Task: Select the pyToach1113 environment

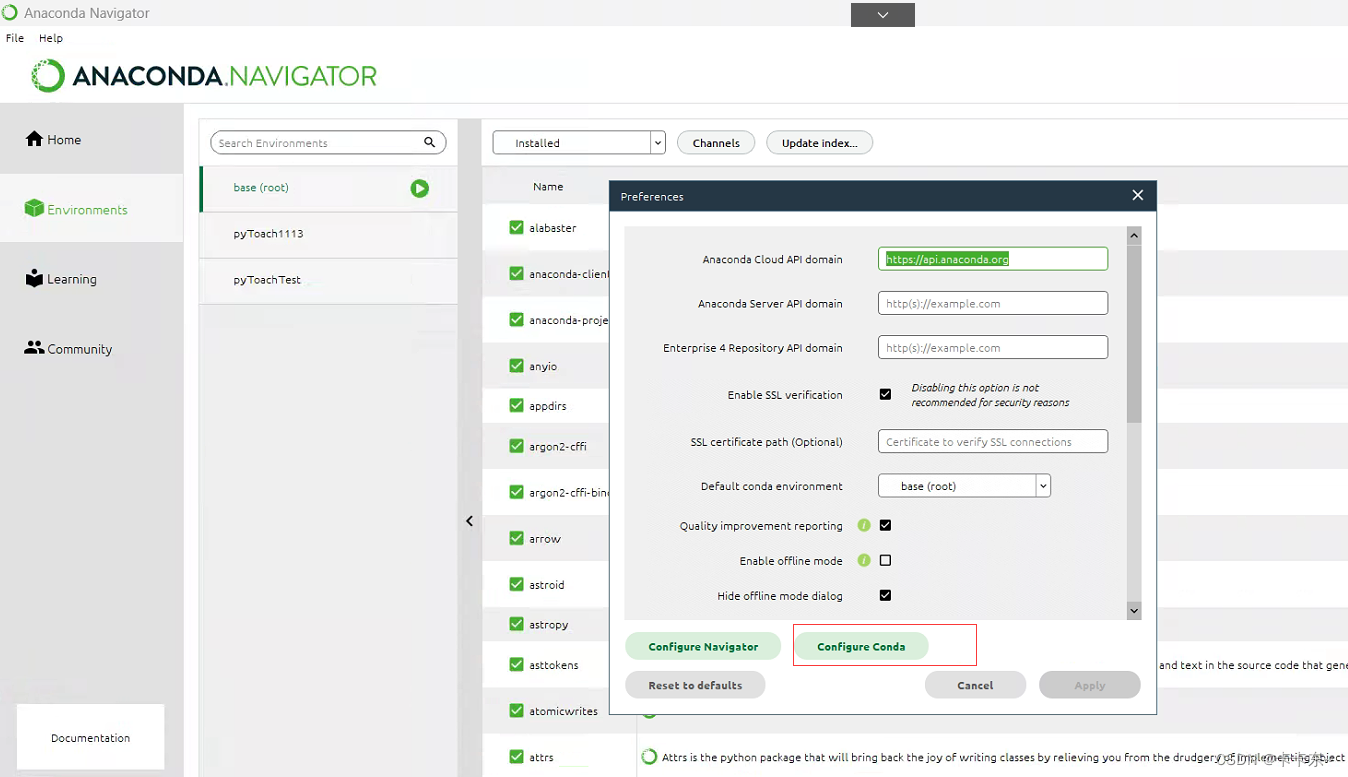Action: 329,234
